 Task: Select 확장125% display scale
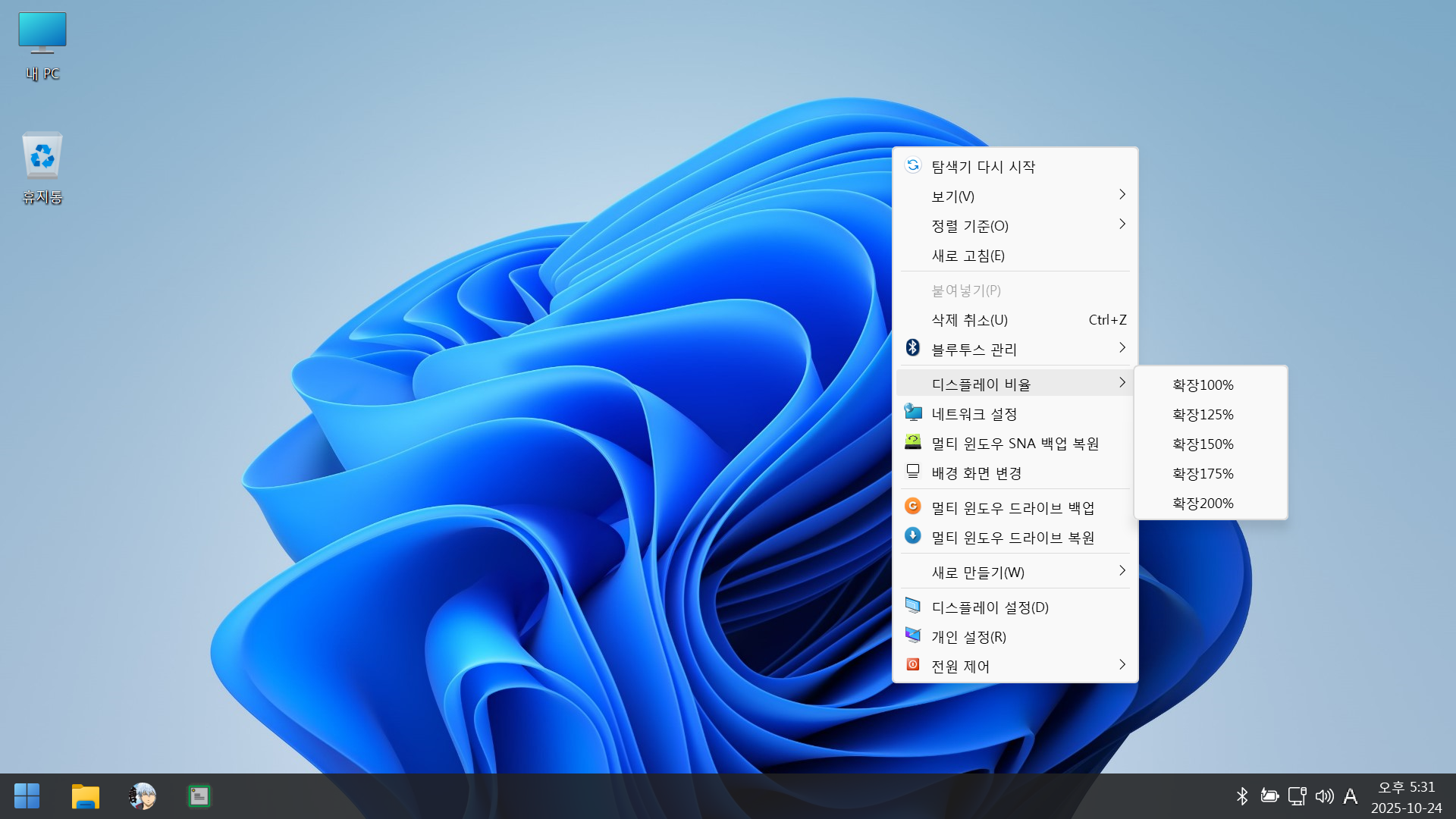click(1203, 415)
